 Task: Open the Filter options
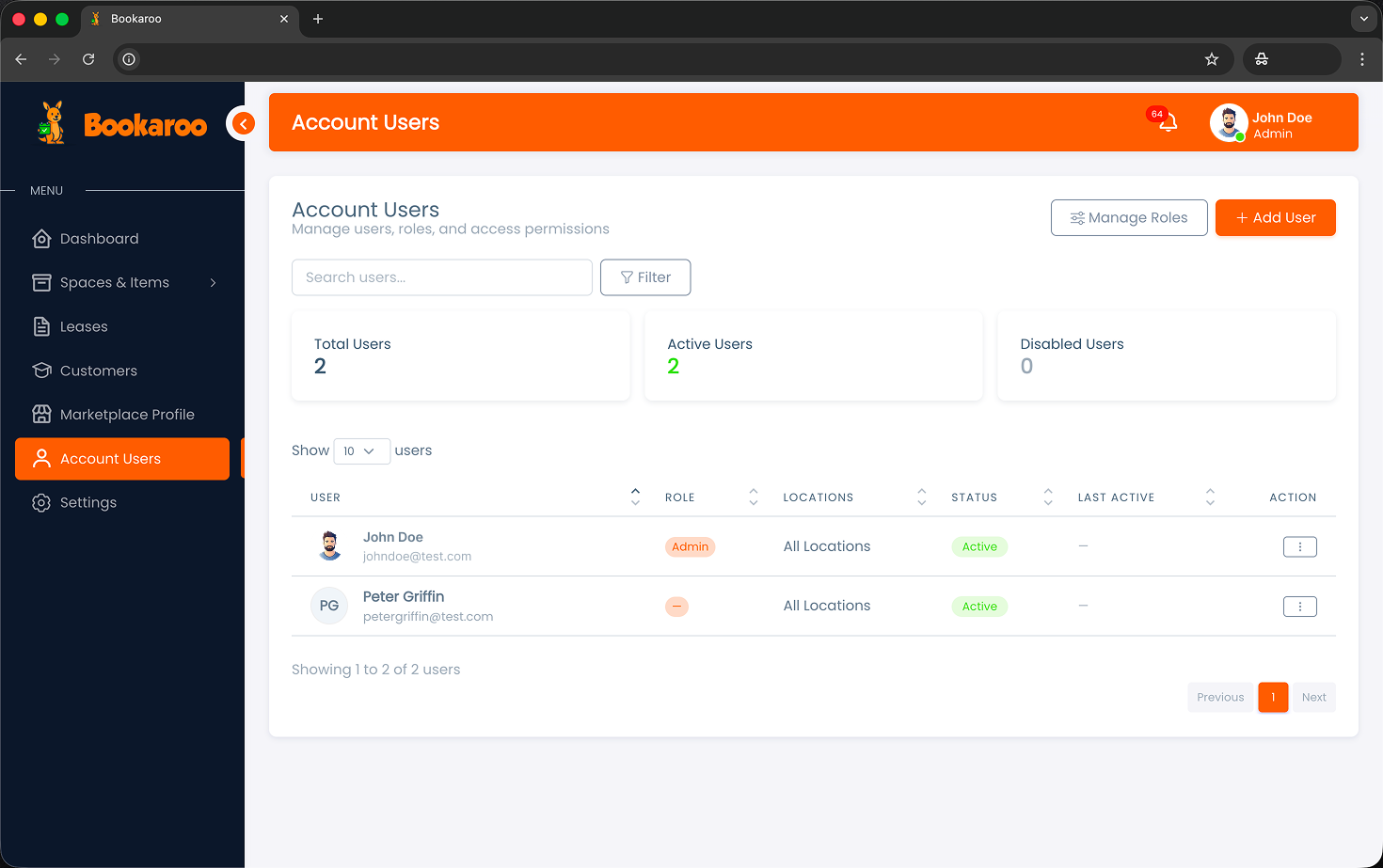coord(645,277)
